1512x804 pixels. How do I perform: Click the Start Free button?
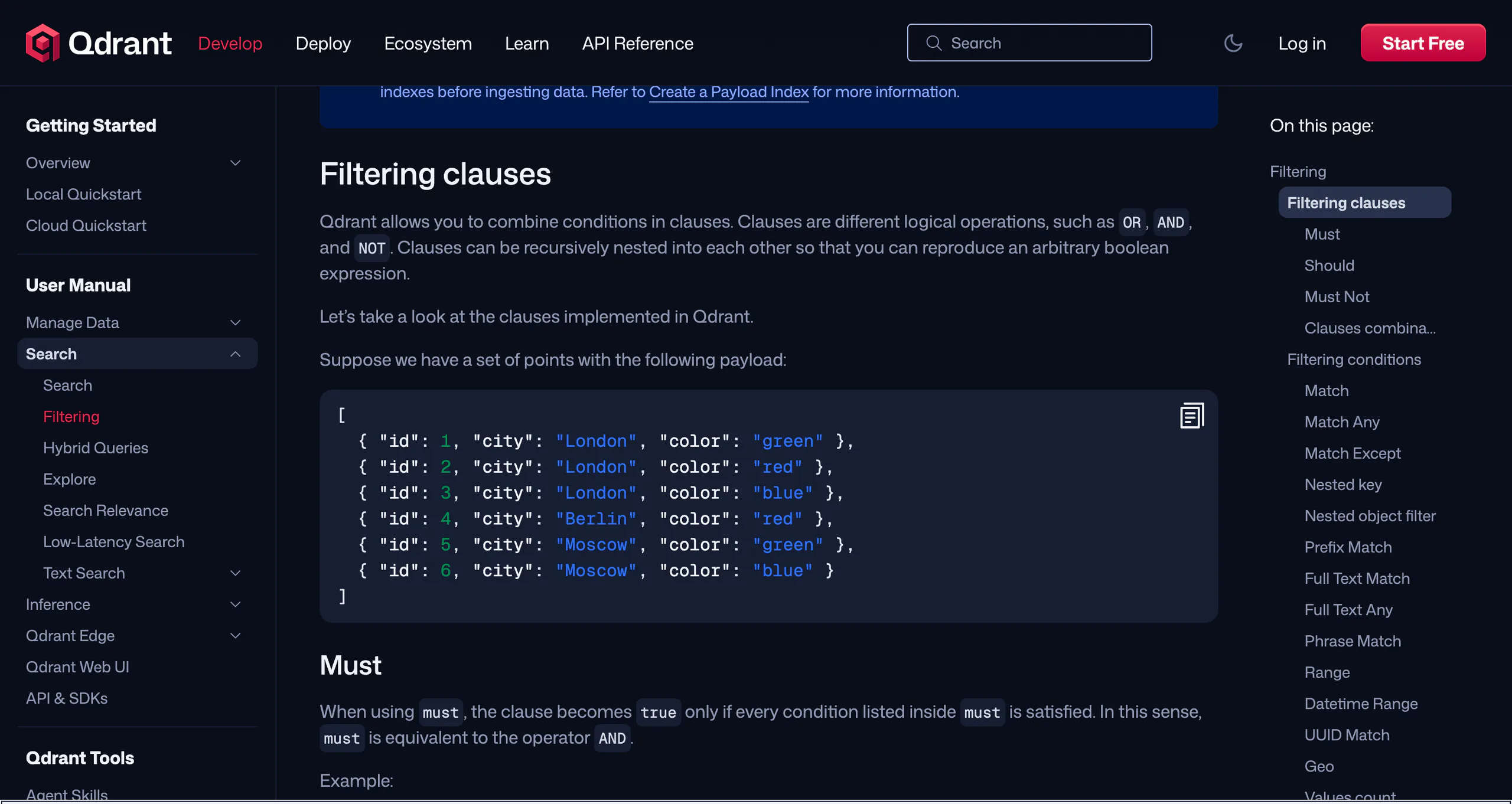(1423, 43)
